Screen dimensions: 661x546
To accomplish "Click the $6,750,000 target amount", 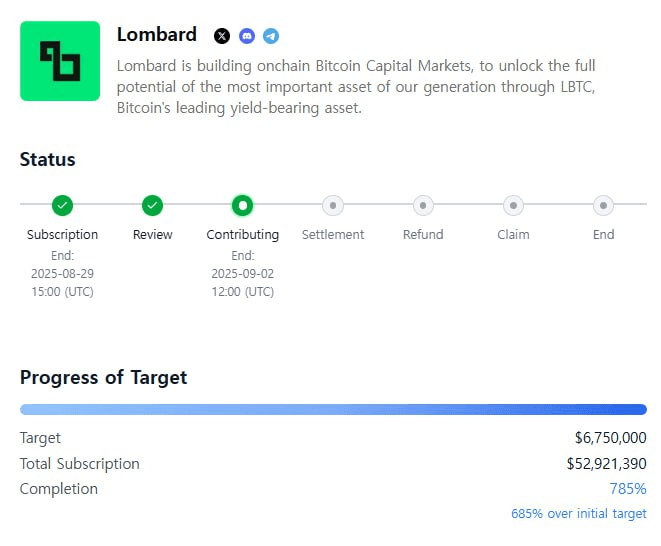I will click(610, 438).
